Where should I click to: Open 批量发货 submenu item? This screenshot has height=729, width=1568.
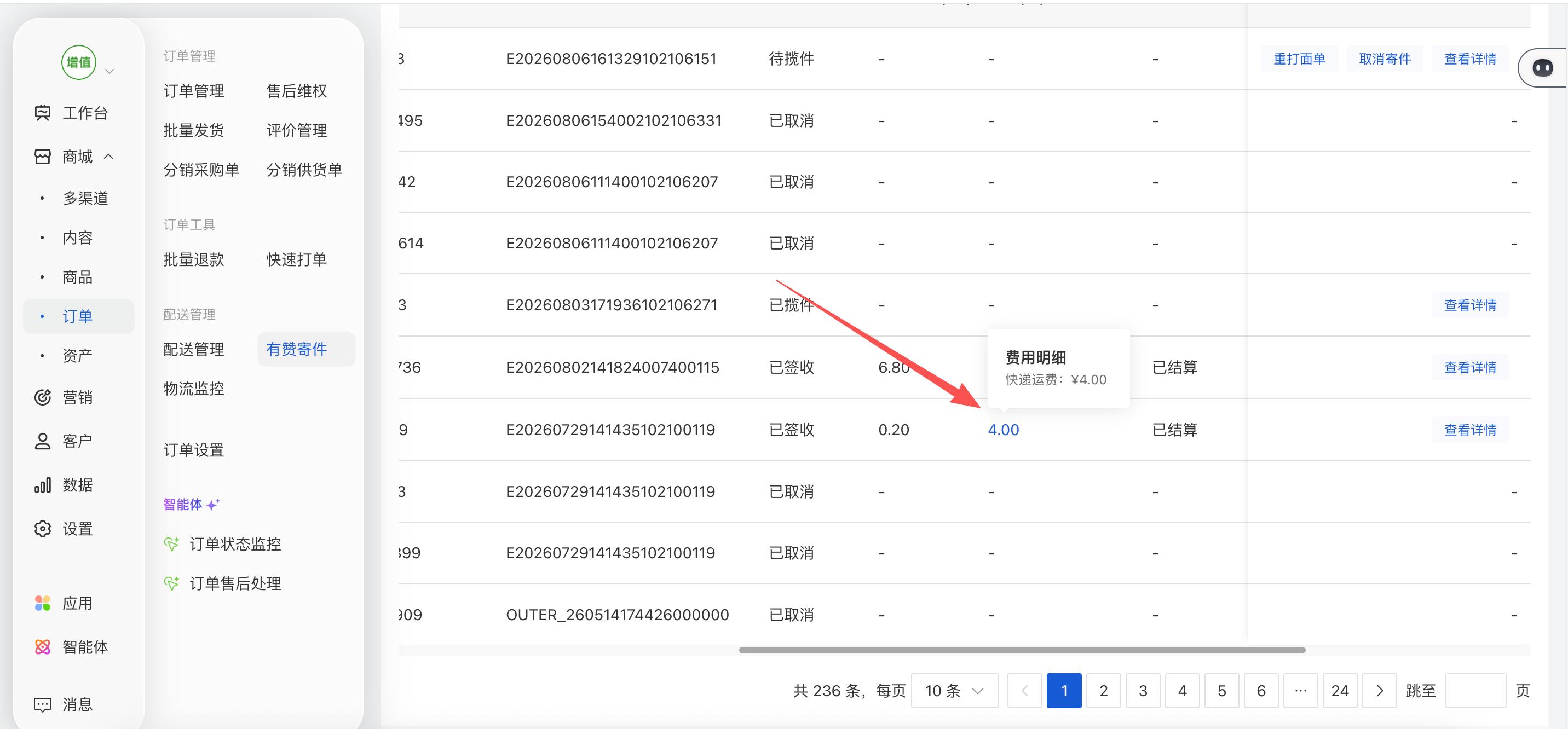pyautogui.click(x=194, y=130)
